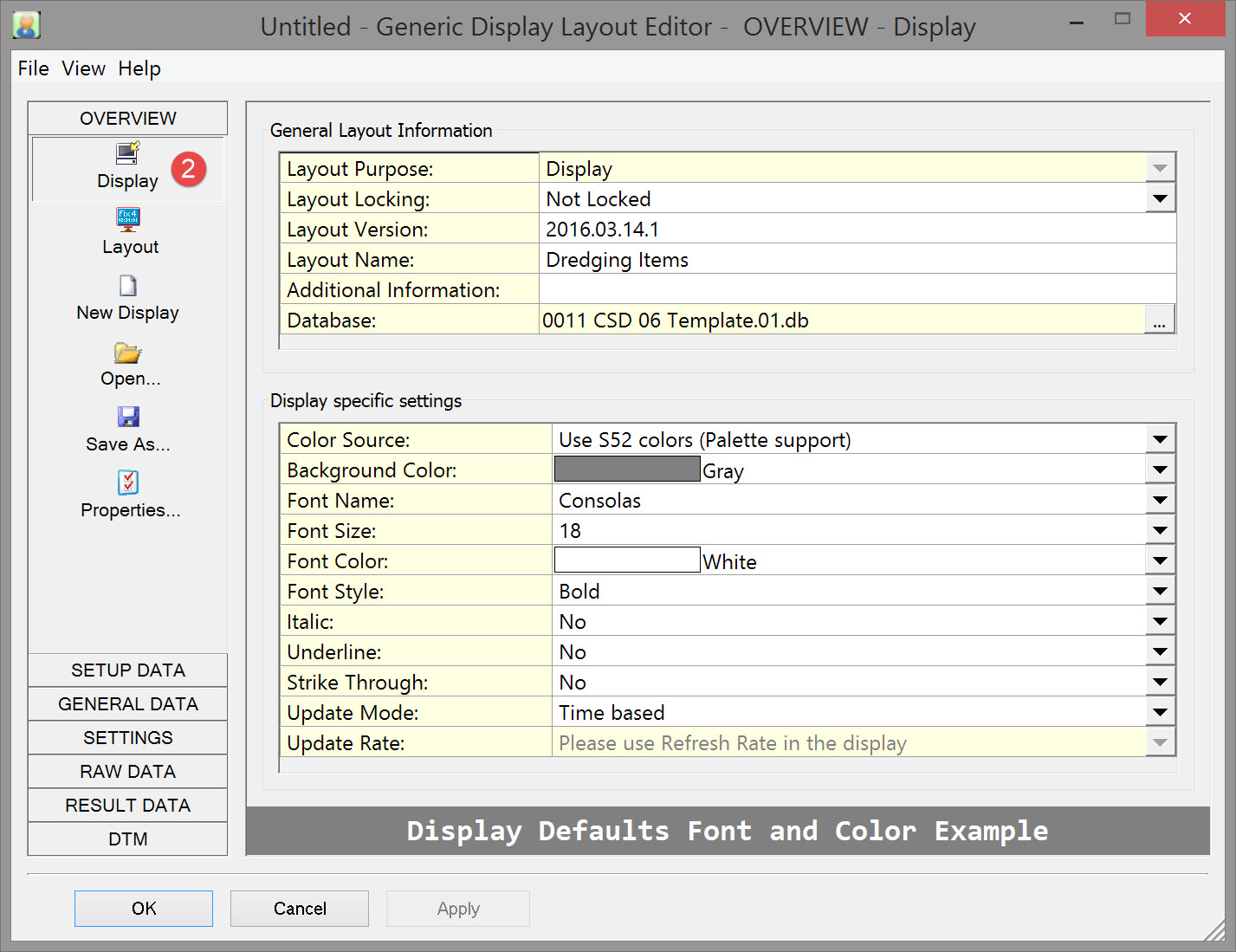Click the Display icon in Overview panel
Image resolution: width=1236 pixels, height=952 pixels.
[x=128, y=154]
